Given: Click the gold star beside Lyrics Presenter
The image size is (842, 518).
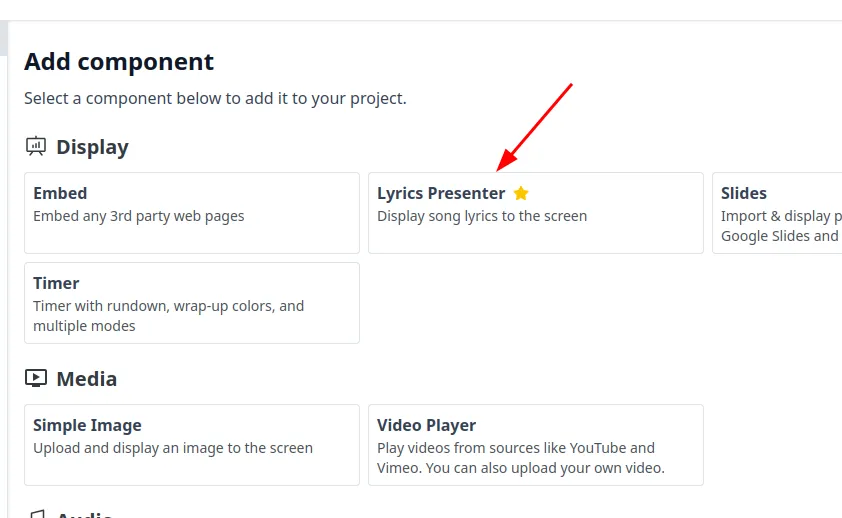Looking at the screenshot, I should (x=521, y=193).
